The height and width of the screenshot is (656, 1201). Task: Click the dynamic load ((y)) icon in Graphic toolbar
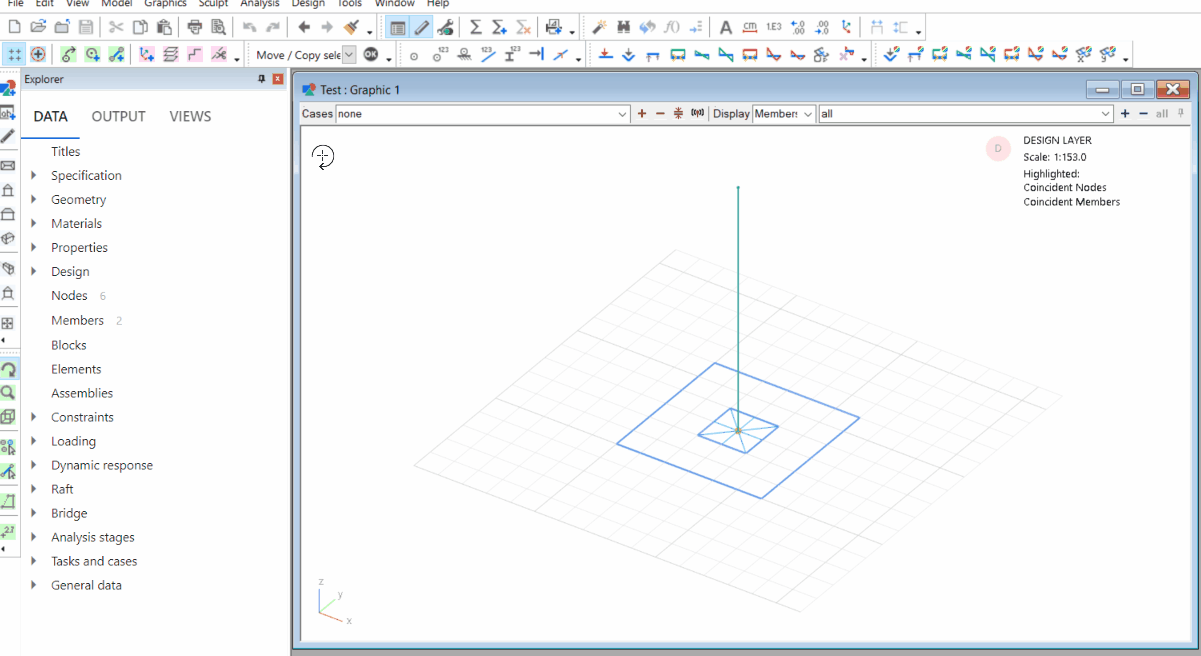pos(695,113)
